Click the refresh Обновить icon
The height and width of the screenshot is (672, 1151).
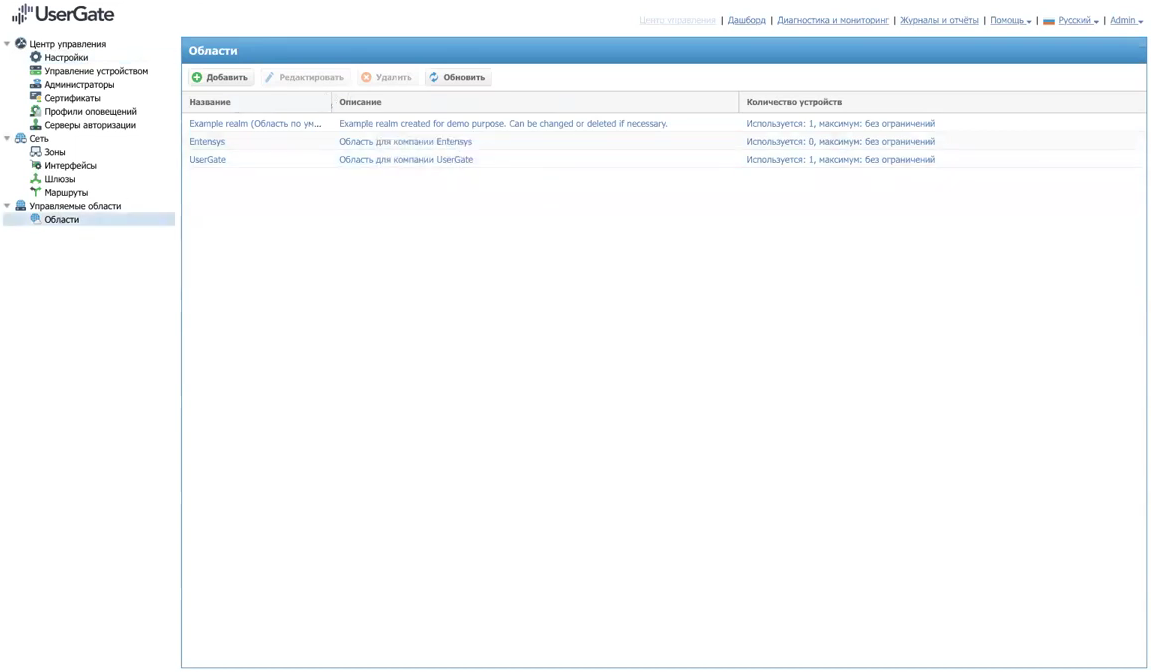click(434, 77)
